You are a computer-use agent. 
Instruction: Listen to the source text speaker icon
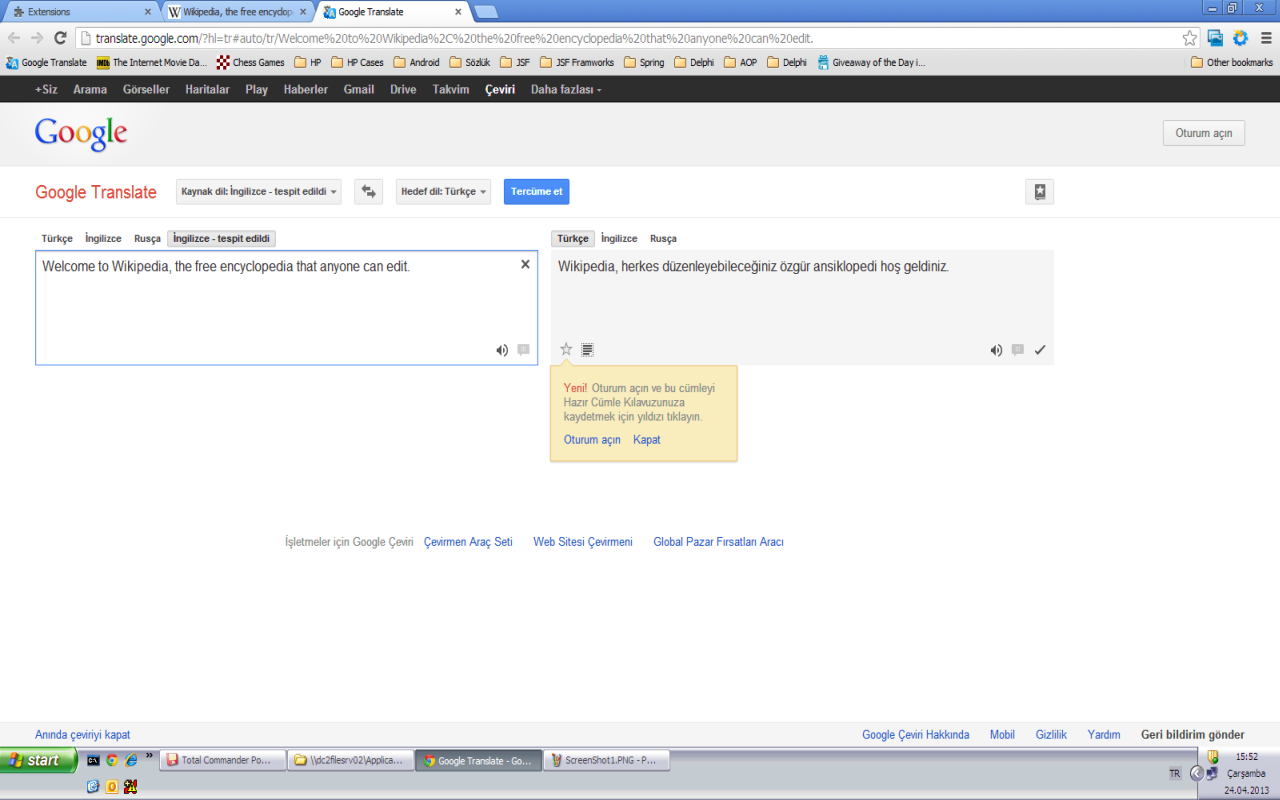pos(502,350)
